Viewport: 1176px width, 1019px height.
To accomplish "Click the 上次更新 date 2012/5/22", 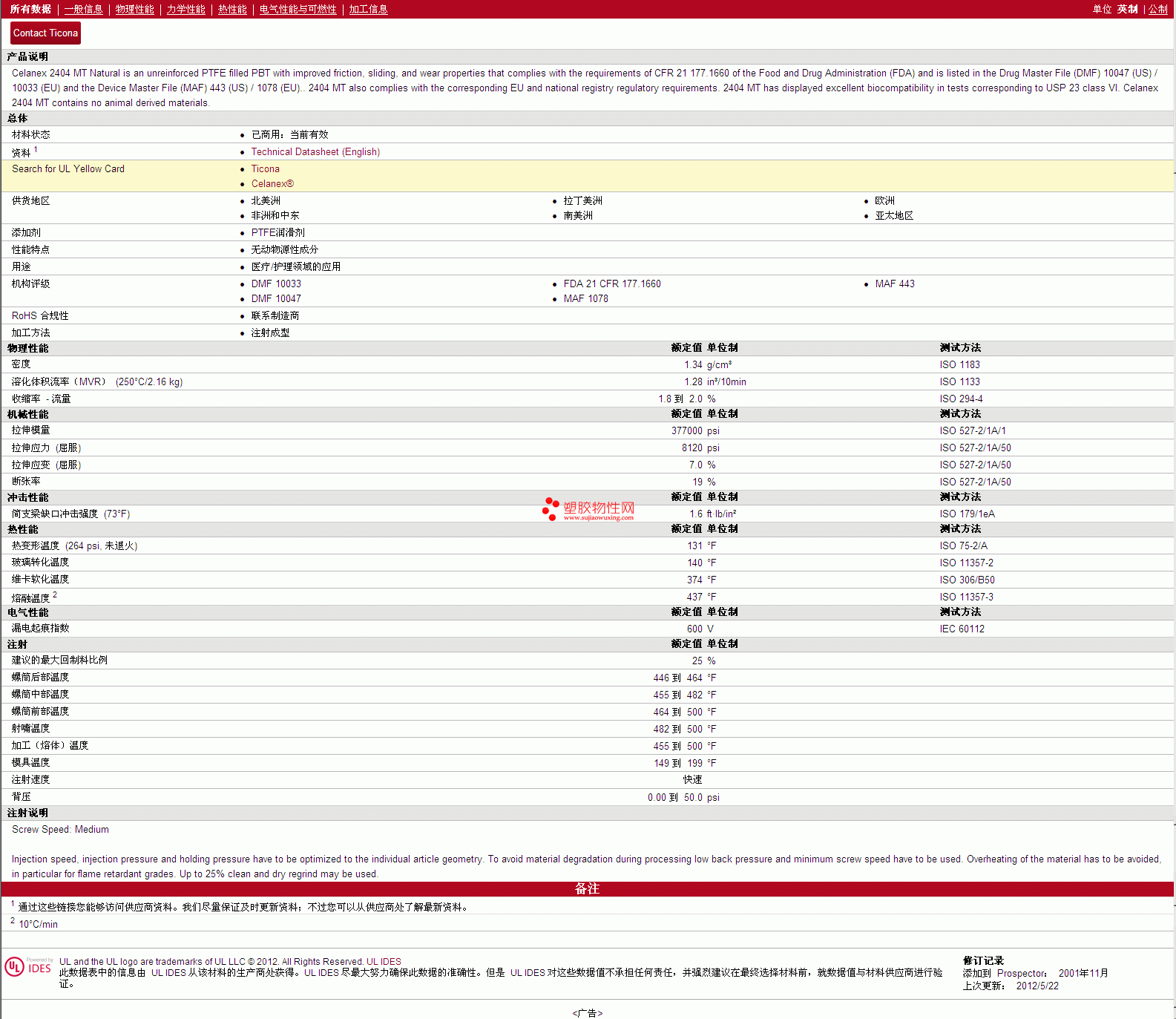I will 1037,986.
